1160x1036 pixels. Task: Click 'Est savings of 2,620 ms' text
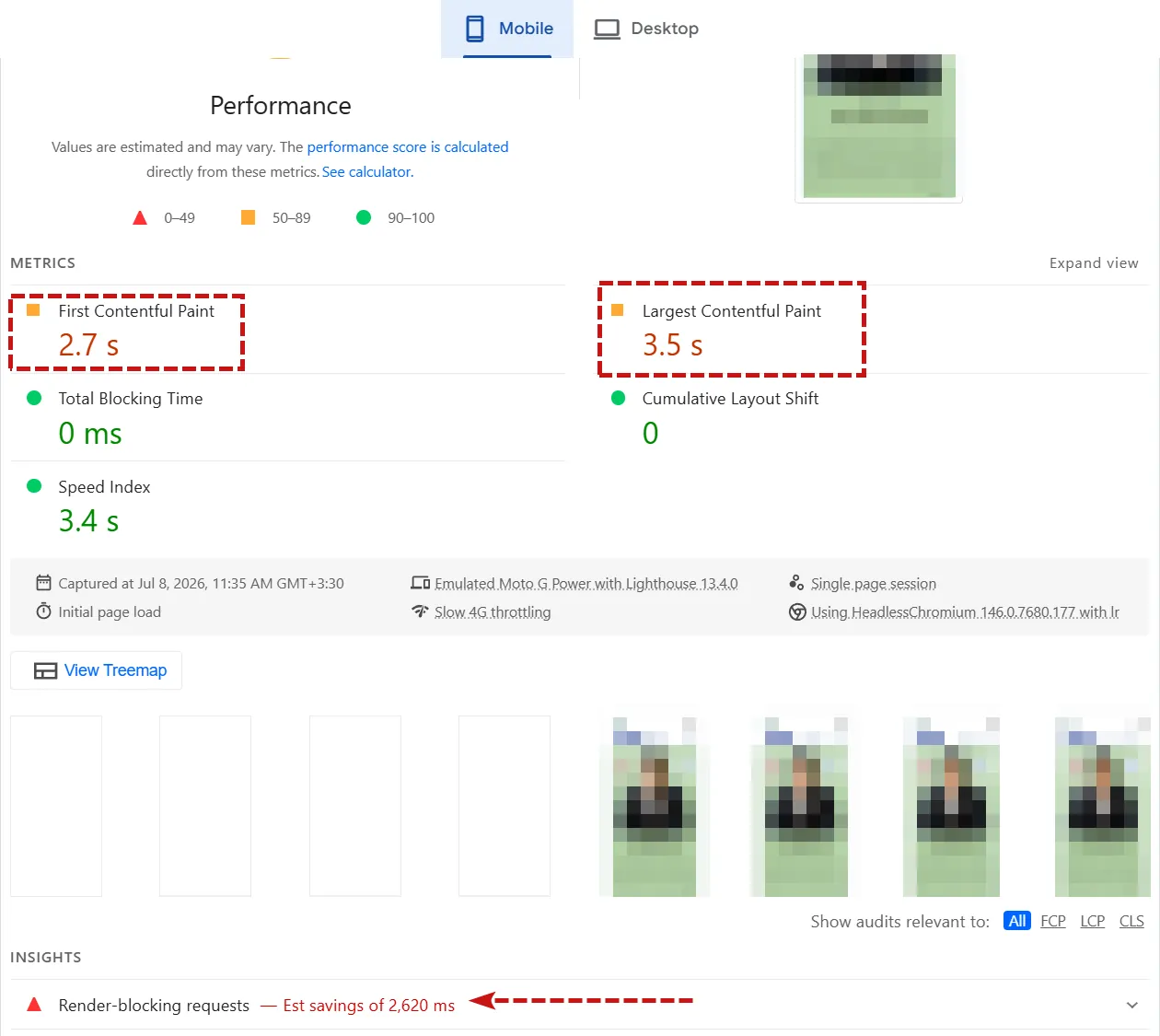pos(369,1006)
